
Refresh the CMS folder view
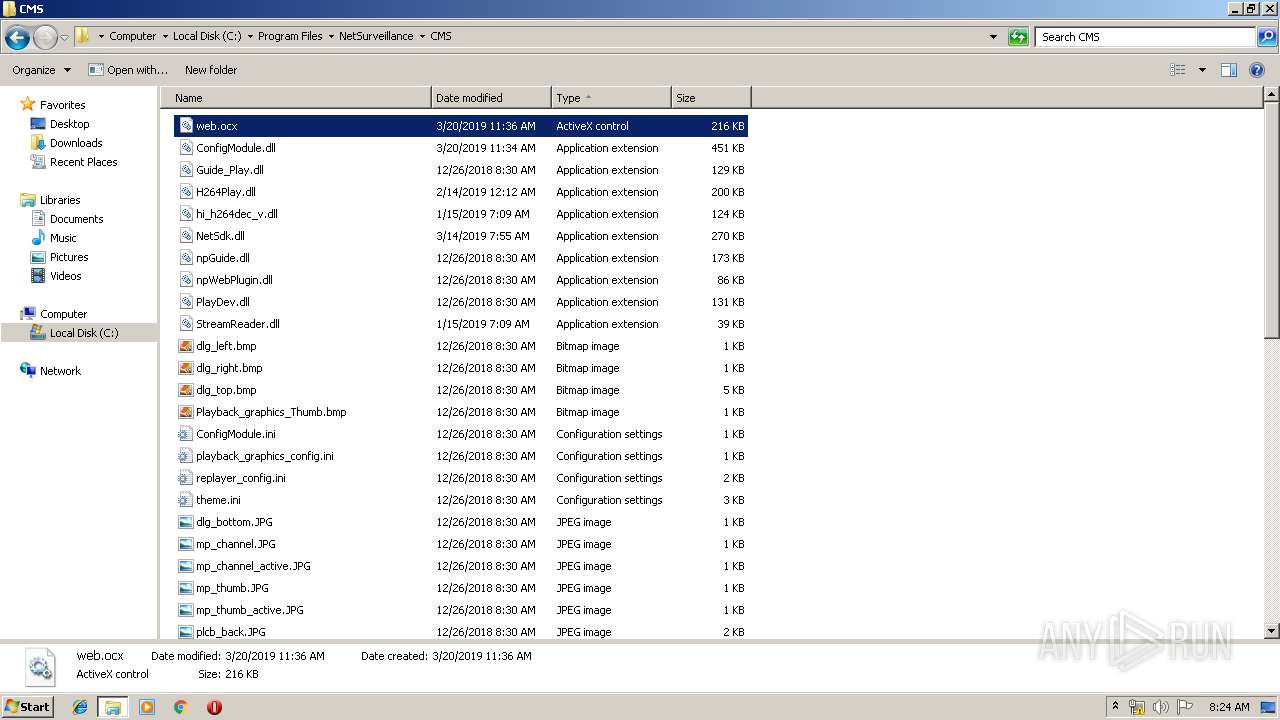(x=1018, y=37)
